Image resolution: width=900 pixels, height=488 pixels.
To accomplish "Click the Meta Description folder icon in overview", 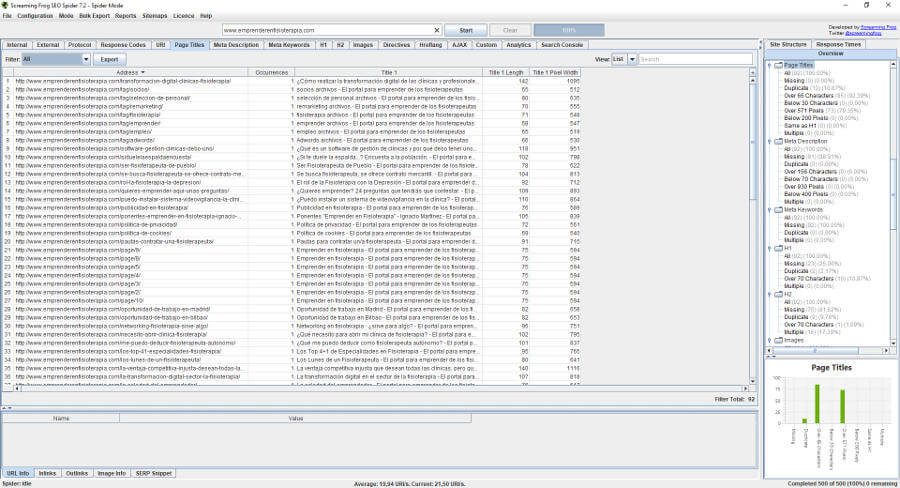I will tap(778, 141).
